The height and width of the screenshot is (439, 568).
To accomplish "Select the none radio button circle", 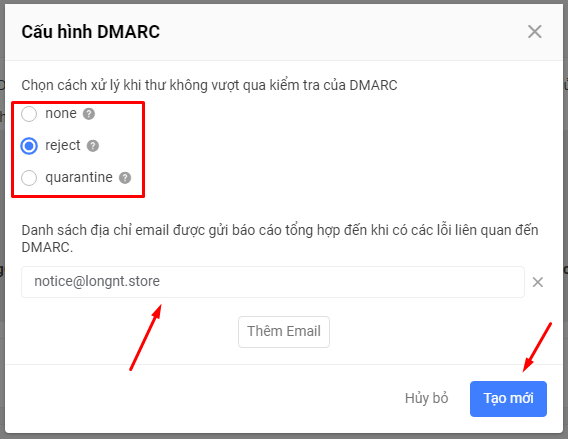I will (x=29, y=114).
